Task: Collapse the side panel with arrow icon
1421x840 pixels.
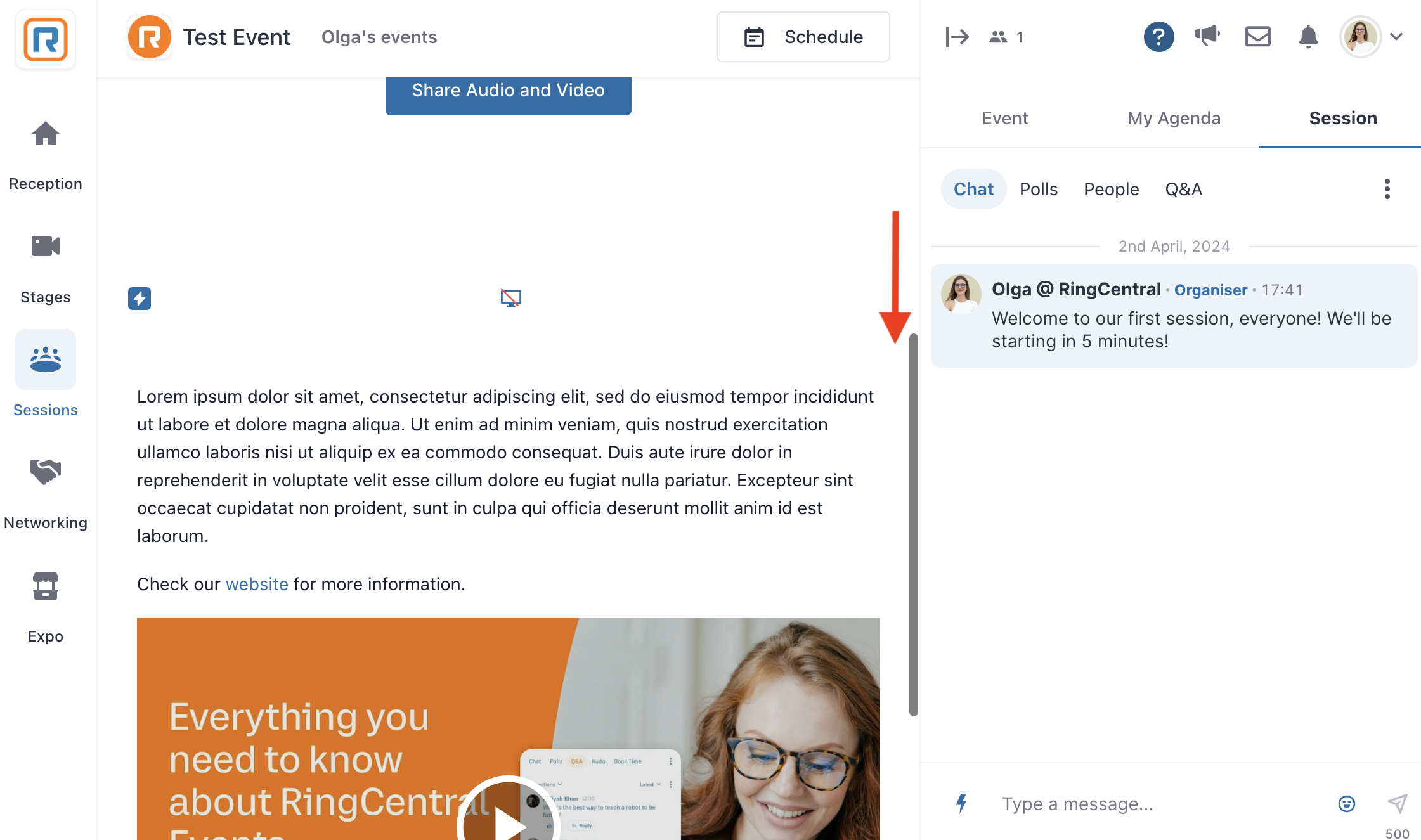Action: 957,37
